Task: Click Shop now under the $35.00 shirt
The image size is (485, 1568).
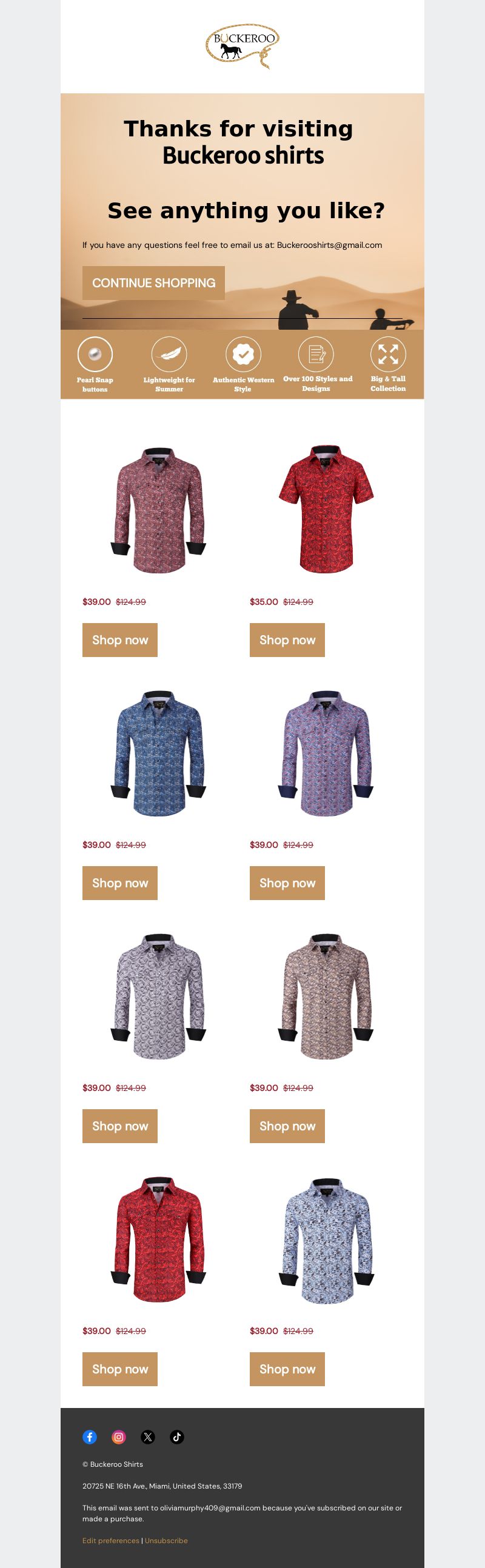Action: tap(287, 639)
